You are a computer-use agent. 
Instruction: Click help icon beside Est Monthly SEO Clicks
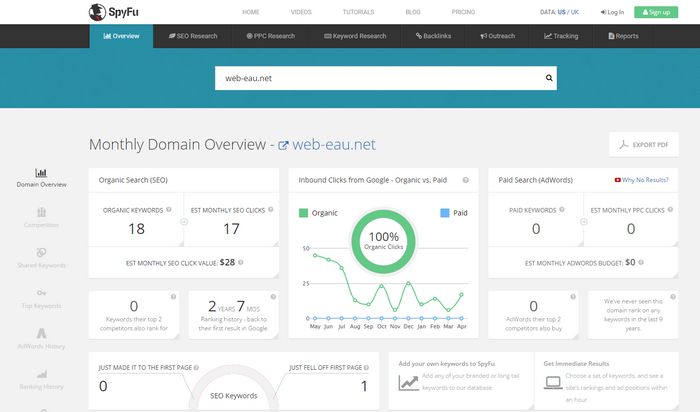coord(271,209)
